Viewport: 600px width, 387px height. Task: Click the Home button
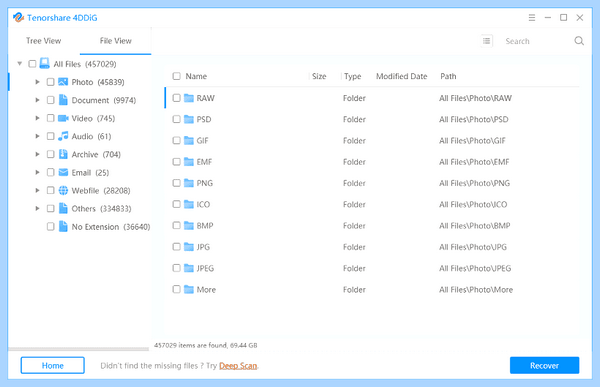pyautogui.click(x=52, y=365)
